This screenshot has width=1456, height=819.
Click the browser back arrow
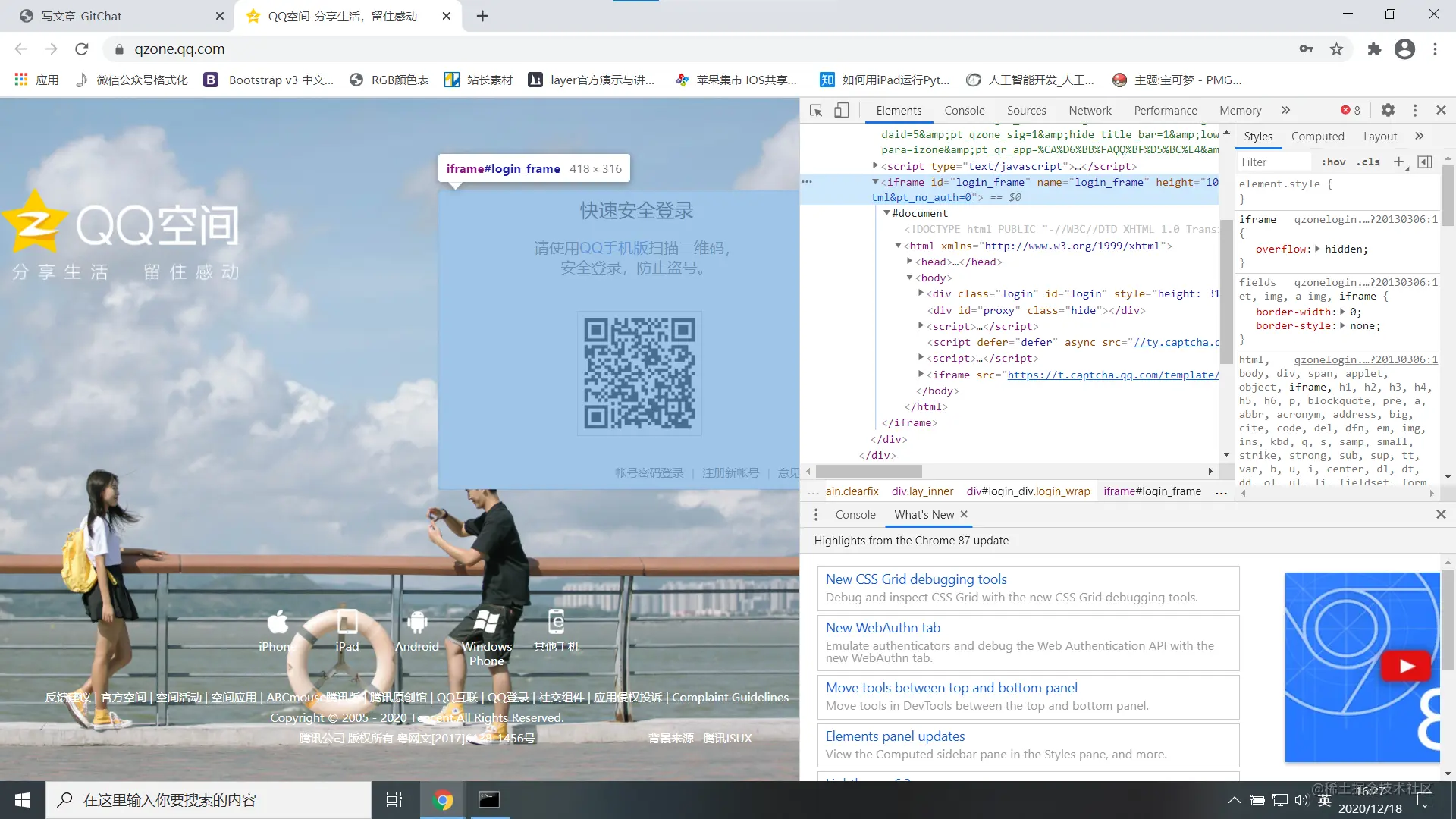[20, 49]
